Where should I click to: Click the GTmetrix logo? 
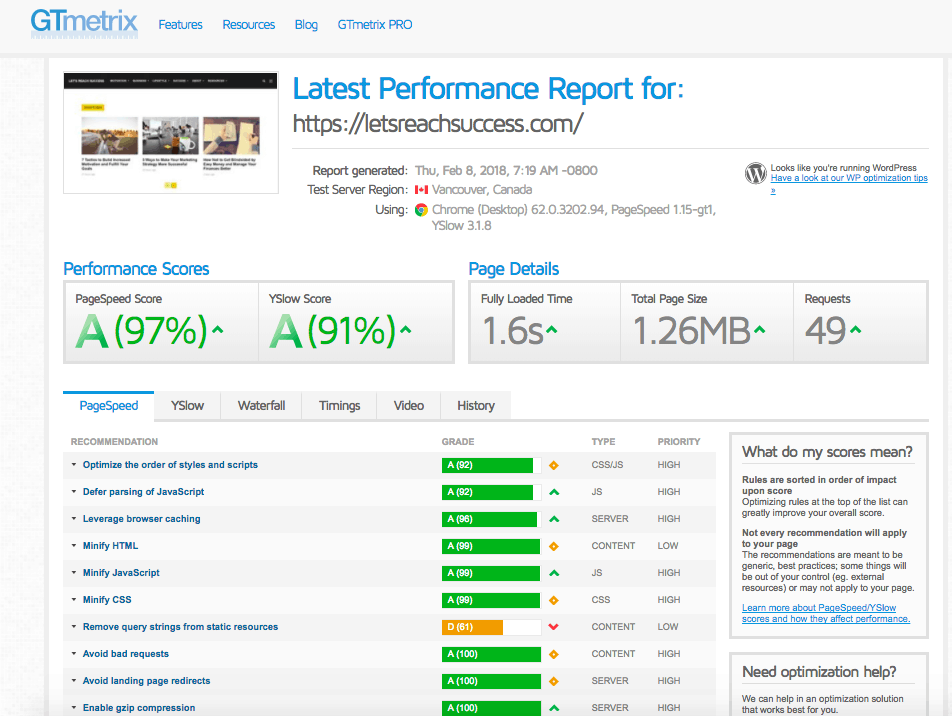[x=84, y=24]
